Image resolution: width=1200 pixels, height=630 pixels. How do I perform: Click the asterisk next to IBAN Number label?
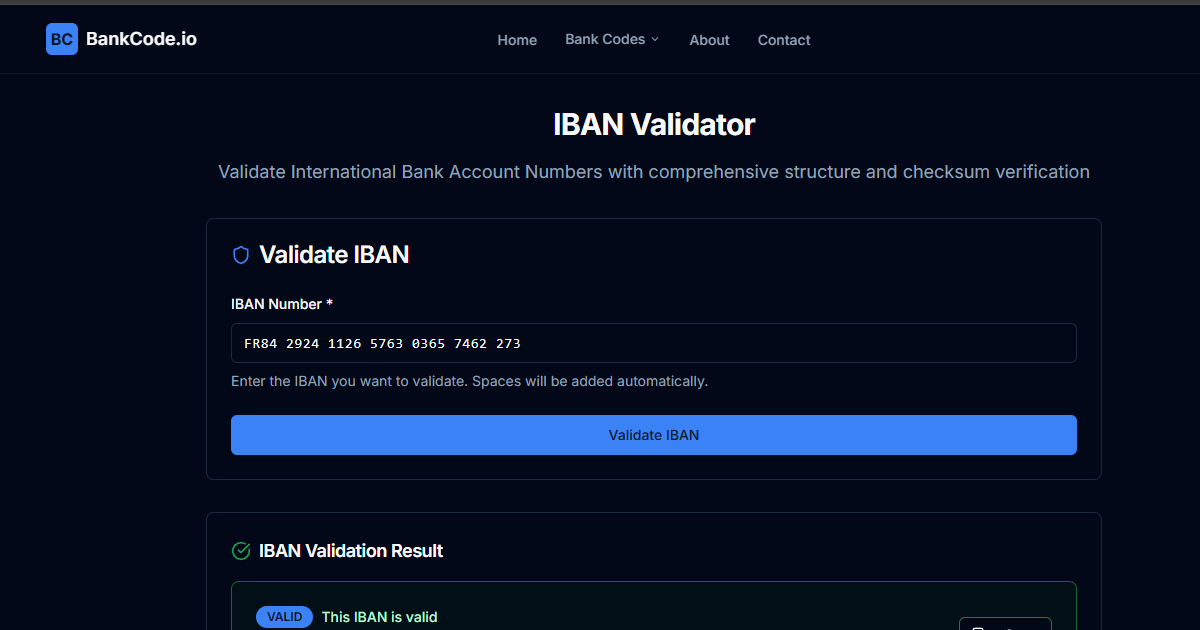coord(328,303)
